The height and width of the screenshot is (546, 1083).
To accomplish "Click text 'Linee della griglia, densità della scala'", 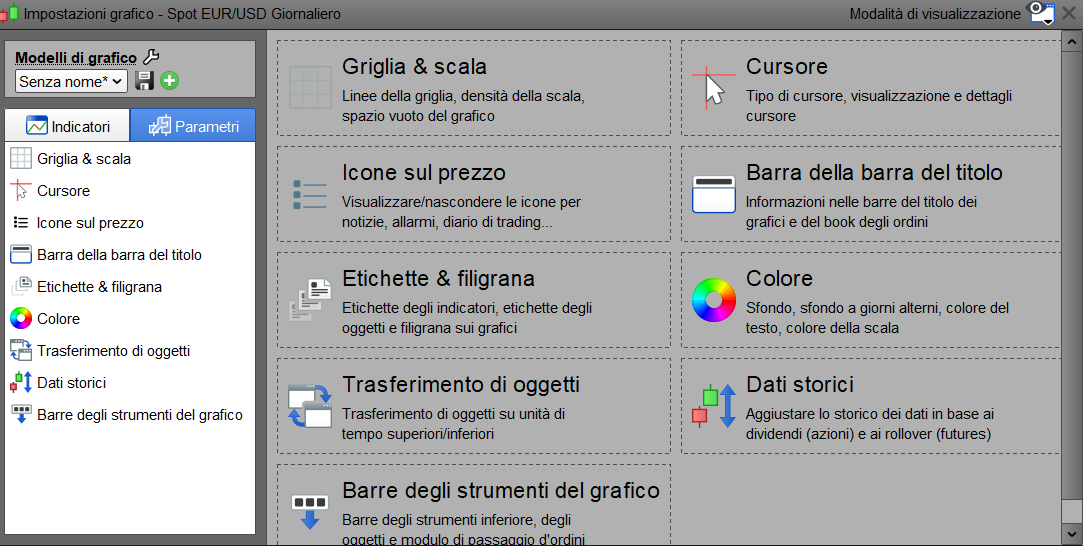I will (x=463, y=96).
